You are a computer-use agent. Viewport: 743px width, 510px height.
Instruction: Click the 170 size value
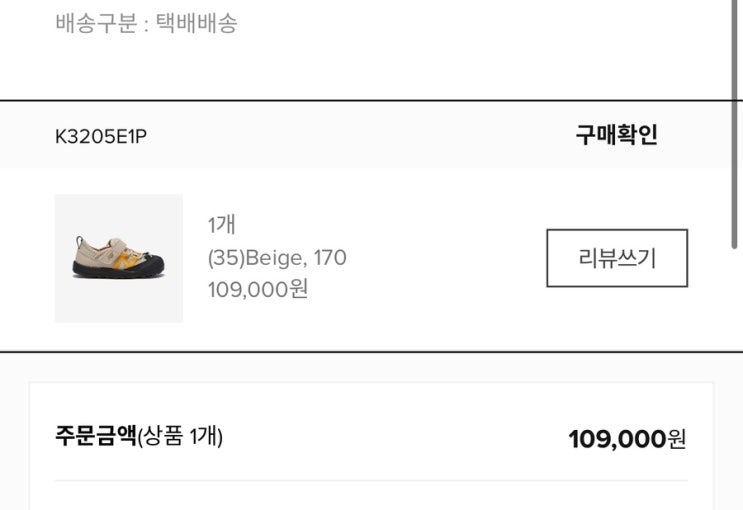click(x=330, y=258)
